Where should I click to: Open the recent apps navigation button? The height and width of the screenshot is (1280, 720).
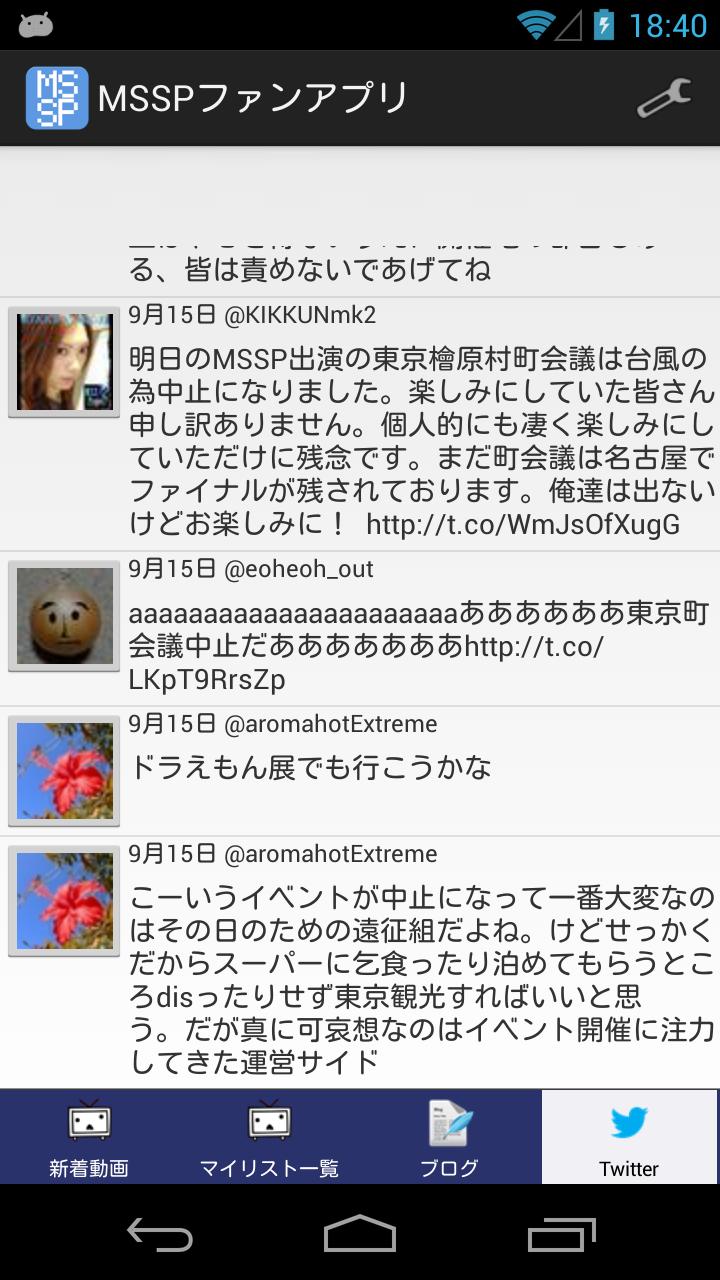coord(562,1234)
